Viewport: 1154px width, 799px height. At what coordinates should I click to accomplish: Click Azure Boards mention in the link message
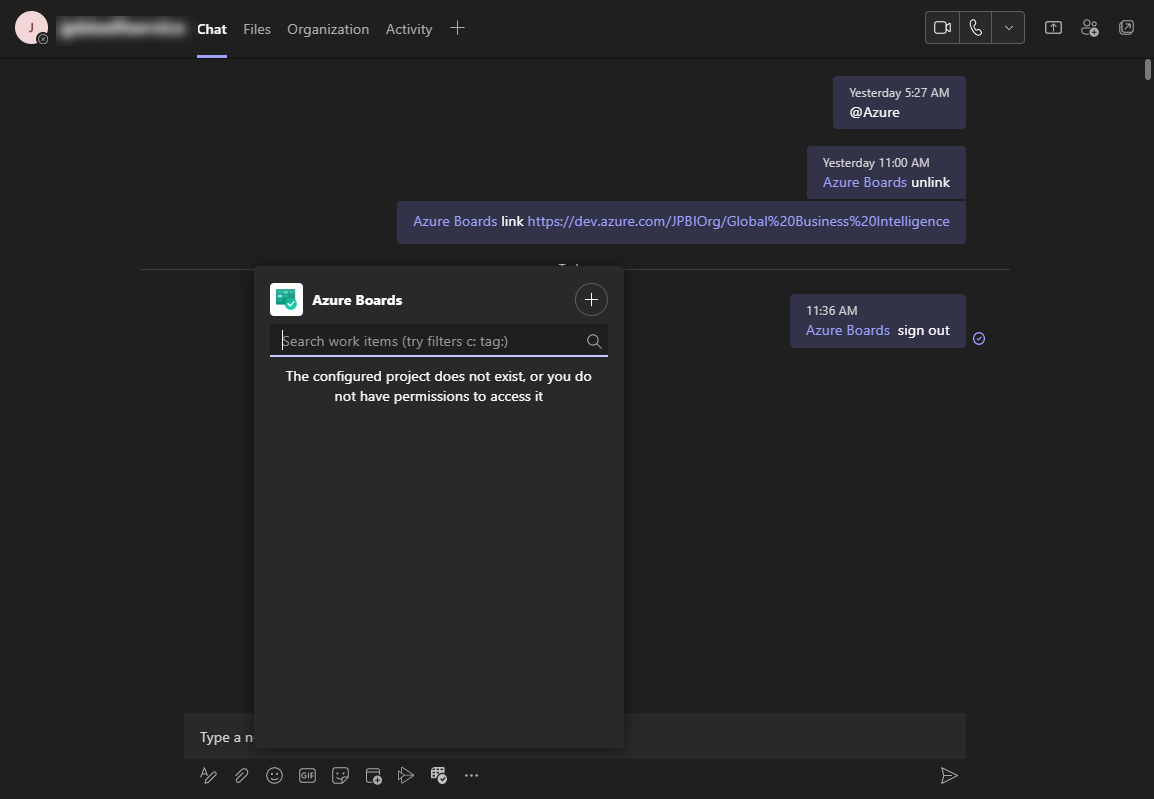(x=455, y=221)
